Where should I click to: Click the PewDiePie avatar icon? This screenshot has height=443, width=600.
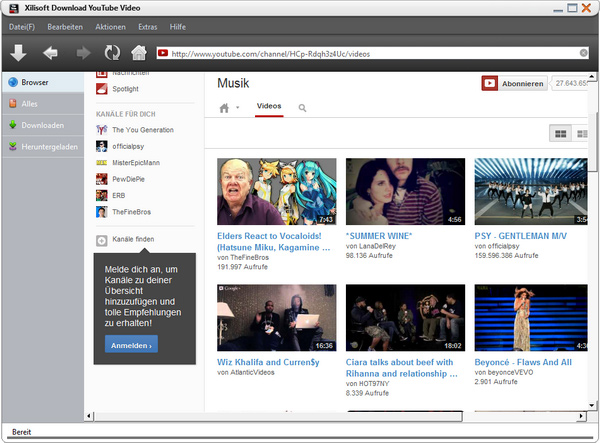click(101, 179)
